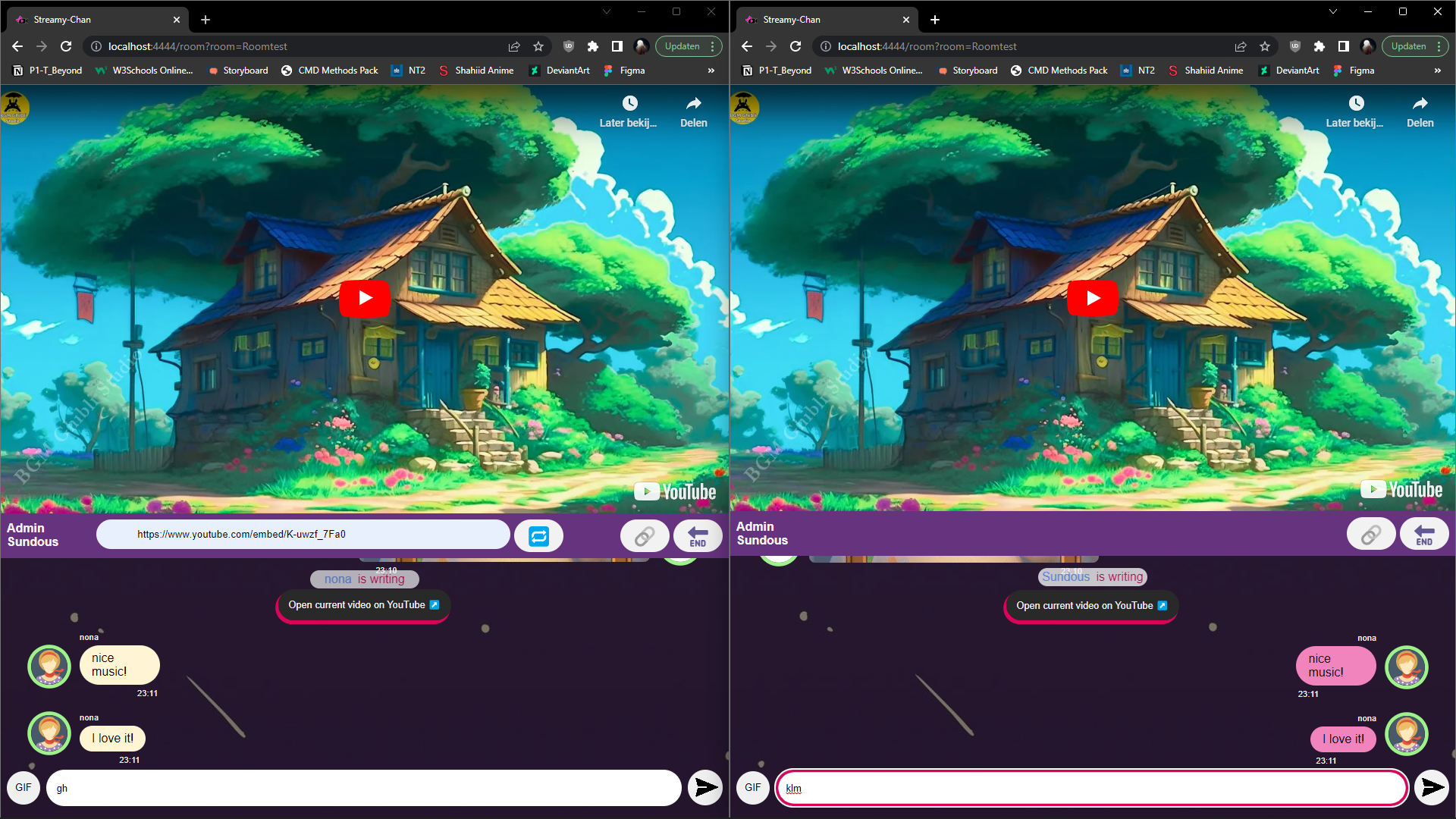Toggle side panel icon in left browser
The image size is (1456, 819).
(x=617, y=46)
